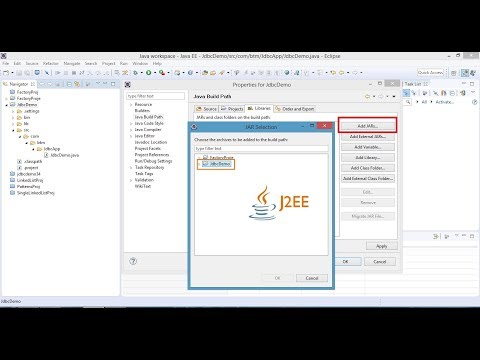Click the yellow back arrow in Properties dialog
Image resolution: width=480 pixels, height=360 pixels.
[367, 96]
